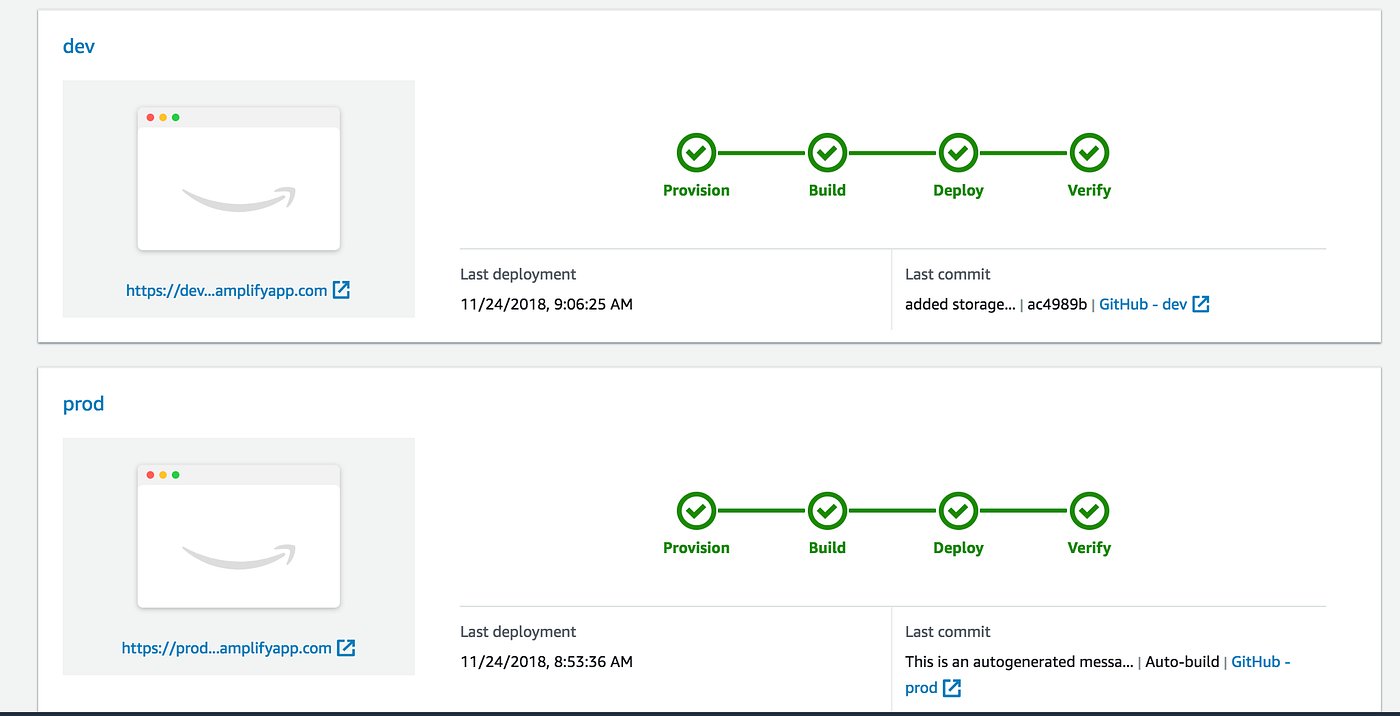Viewport: 1400px width, 716px height.
Task: Open the GitHub - prod commit link
Action: pos(1260,661)
